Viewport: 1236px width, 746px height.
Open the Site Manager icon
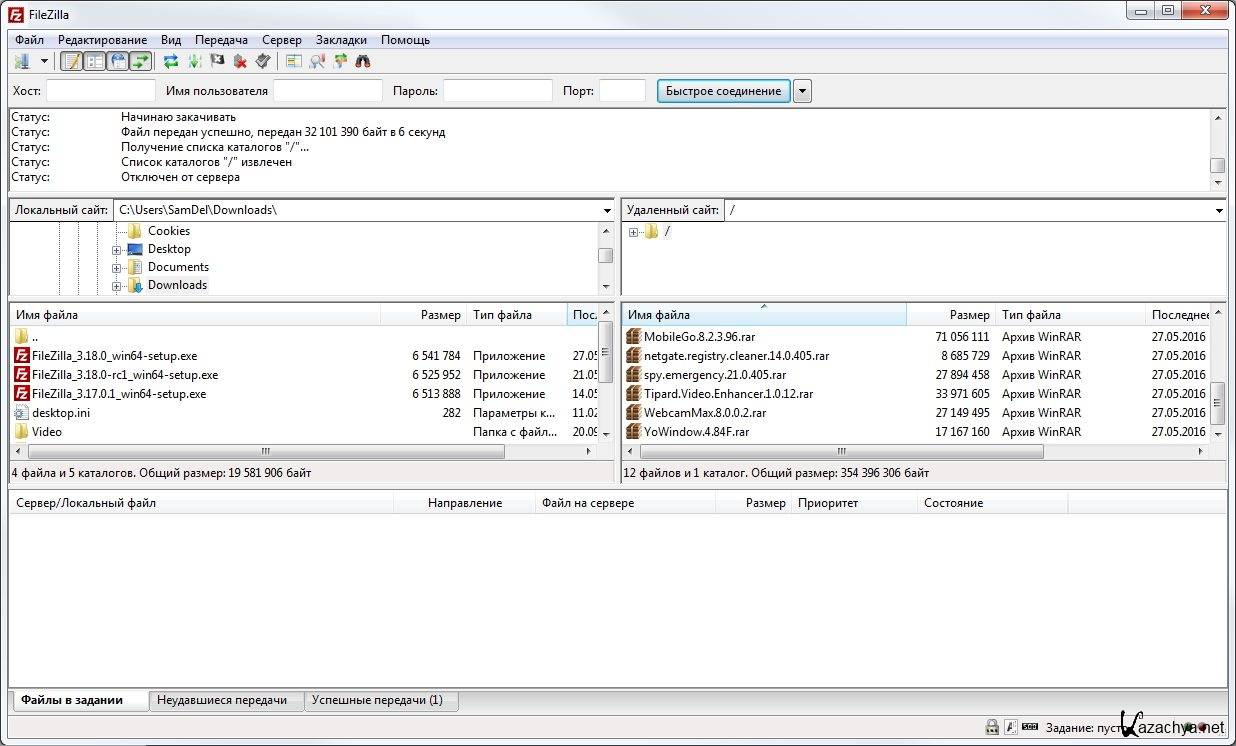click(x=22, y=62)
